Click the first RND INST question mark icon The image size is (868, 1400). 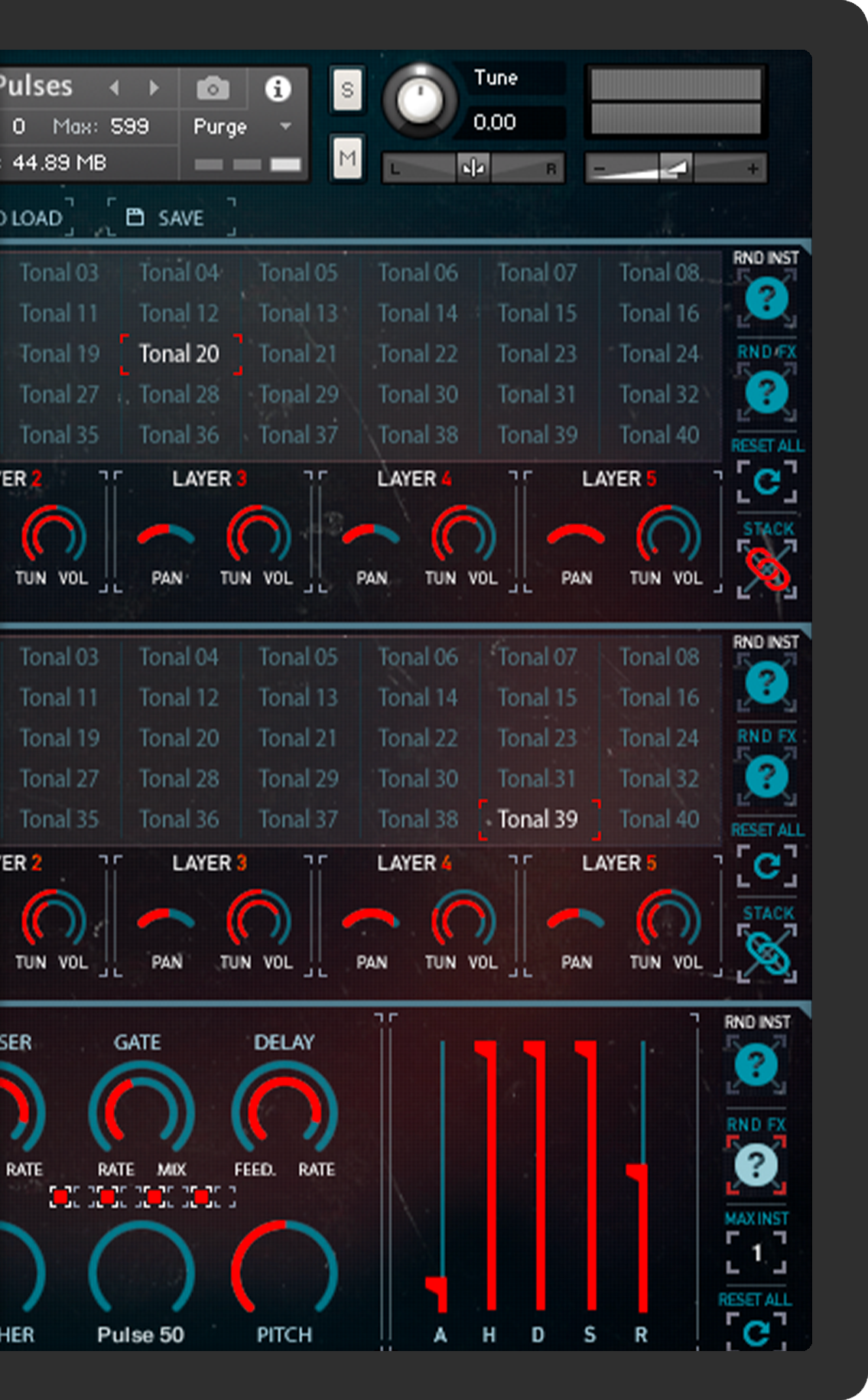click(766, 298)
